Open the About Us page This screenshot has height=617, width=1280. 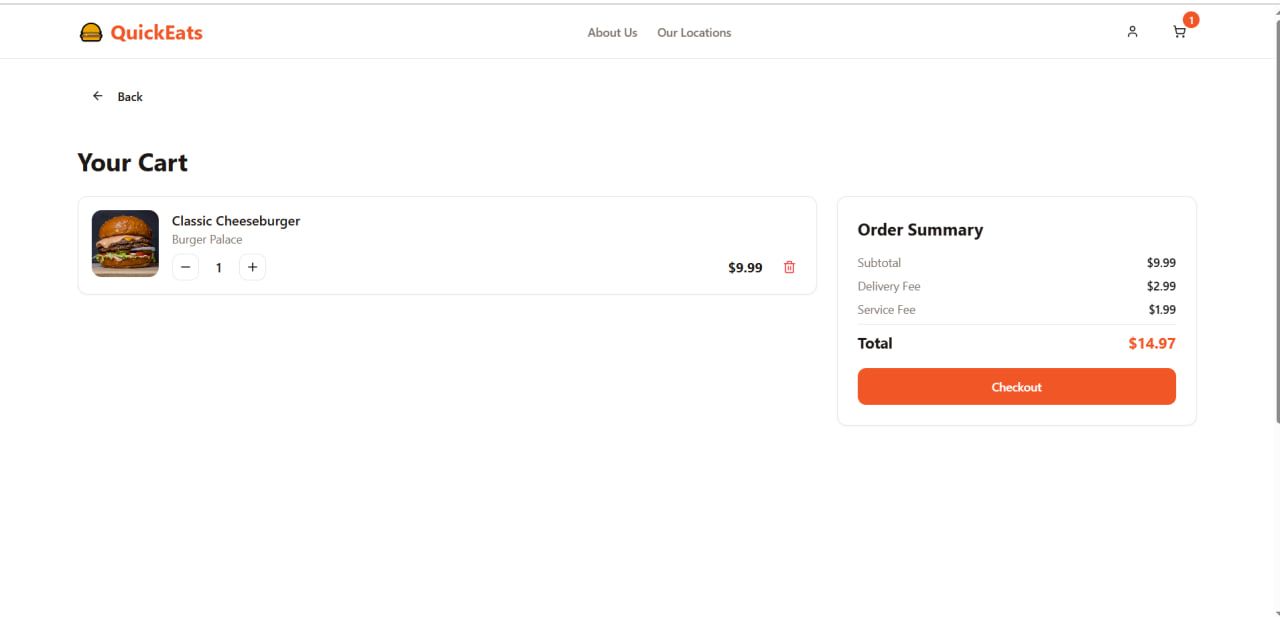[612, 33]
